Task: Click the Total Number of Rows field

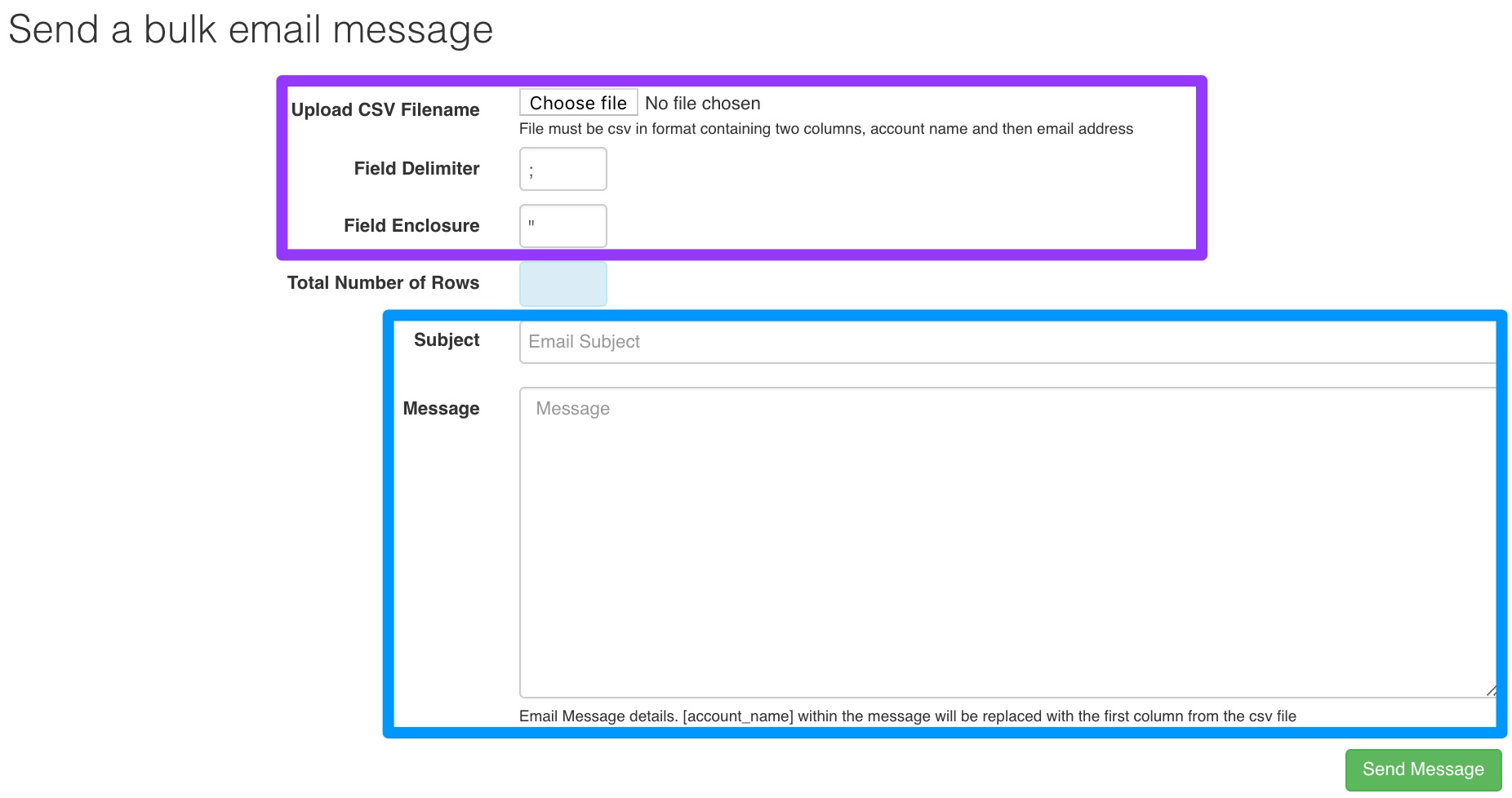Action: [563, 283]
